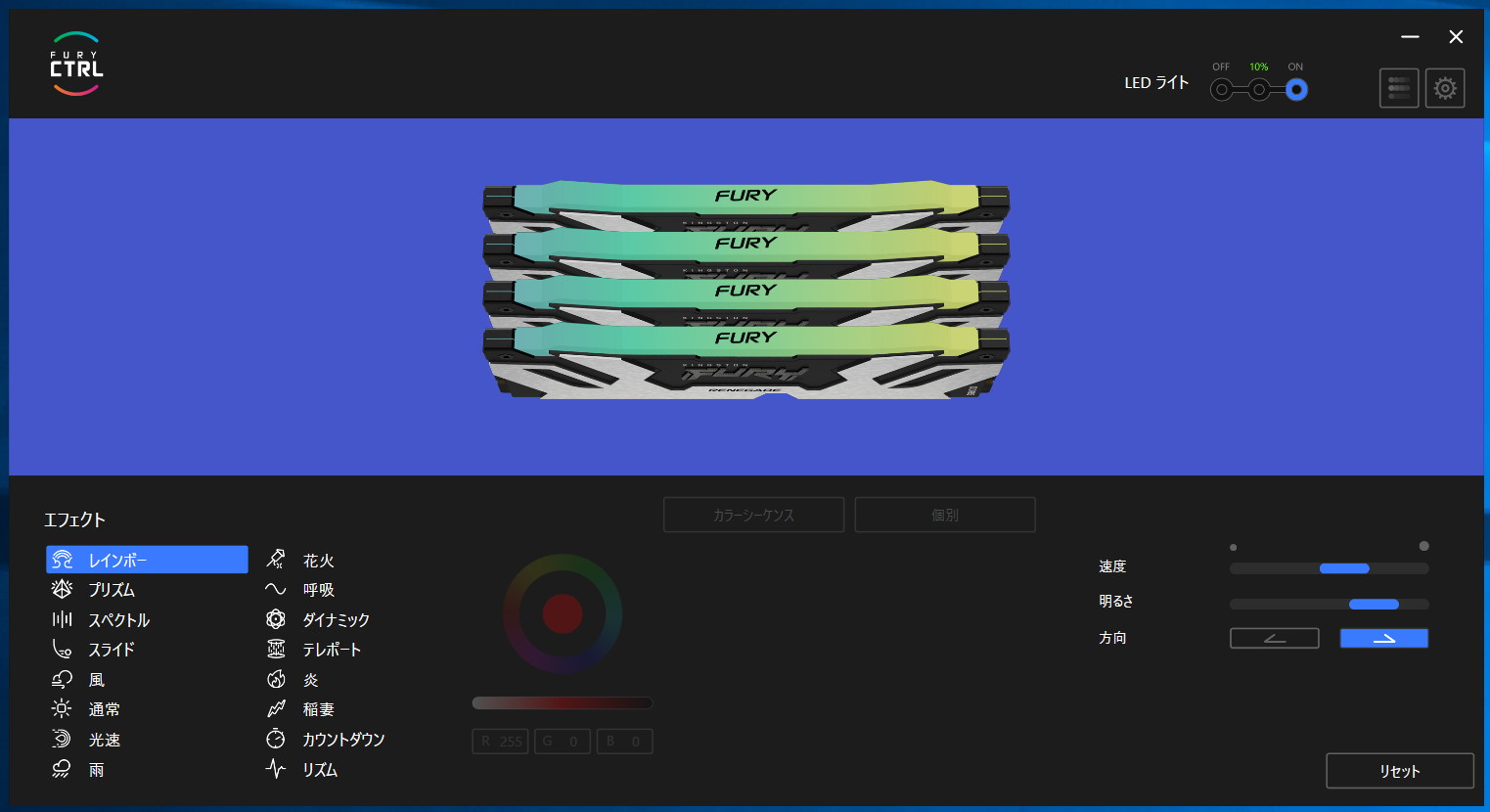The image size is (1490, 812).
Task: Open the settings gear icon
Action: pyautogui.click(x=1445, y=88)
